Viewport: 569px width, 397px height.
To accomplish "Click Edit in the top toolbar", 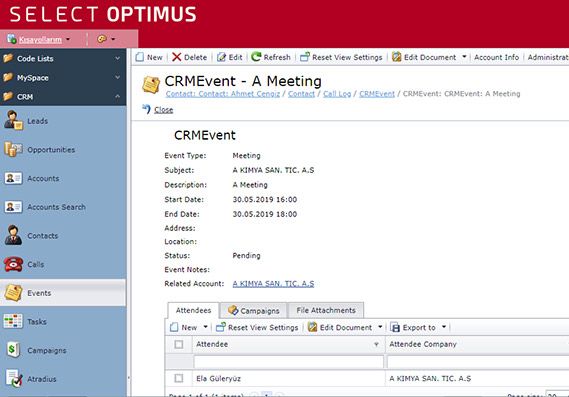I will click(230, 57).
